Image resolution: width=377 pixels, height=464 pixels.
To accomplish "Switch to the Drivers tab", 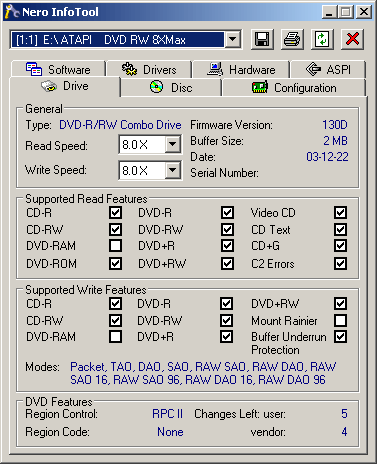I will (149, 69).
